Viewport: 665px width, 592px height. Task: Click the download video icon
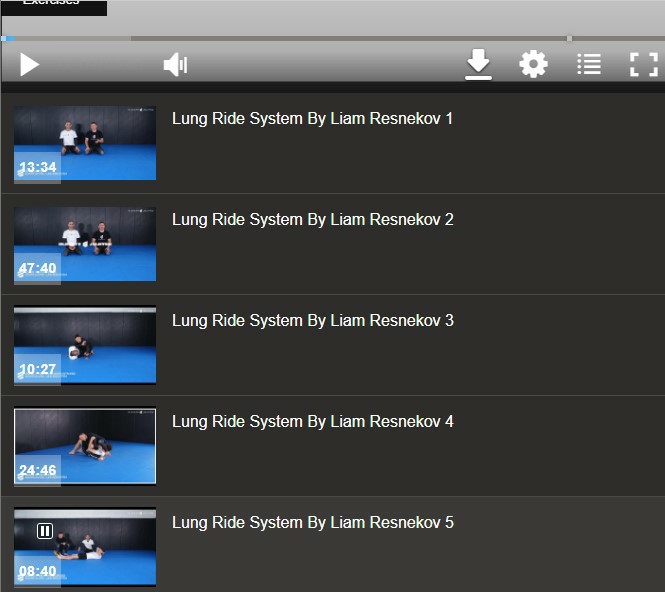coord(479,64)
